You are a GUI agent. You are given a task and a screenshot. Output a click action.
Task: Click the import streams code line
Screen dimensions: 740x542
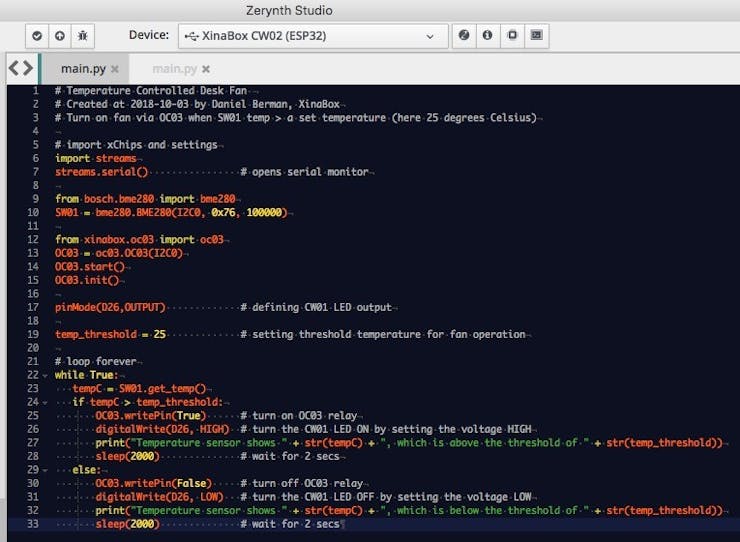coord(96,158)
